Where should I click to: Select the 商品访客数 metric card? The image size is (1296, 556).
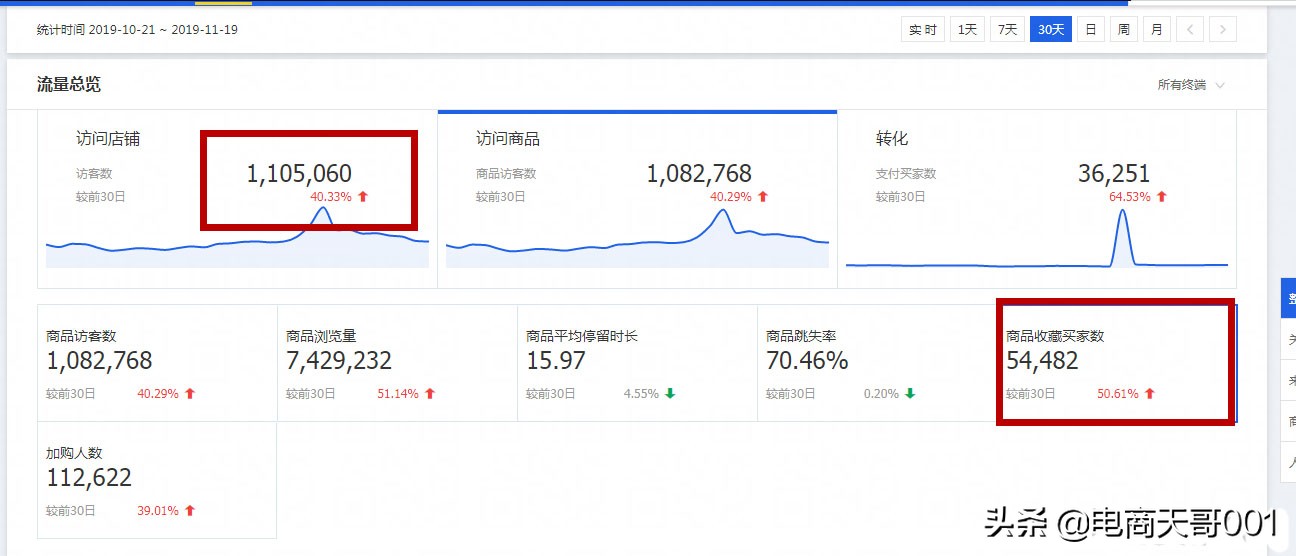[x=157, y=363]
